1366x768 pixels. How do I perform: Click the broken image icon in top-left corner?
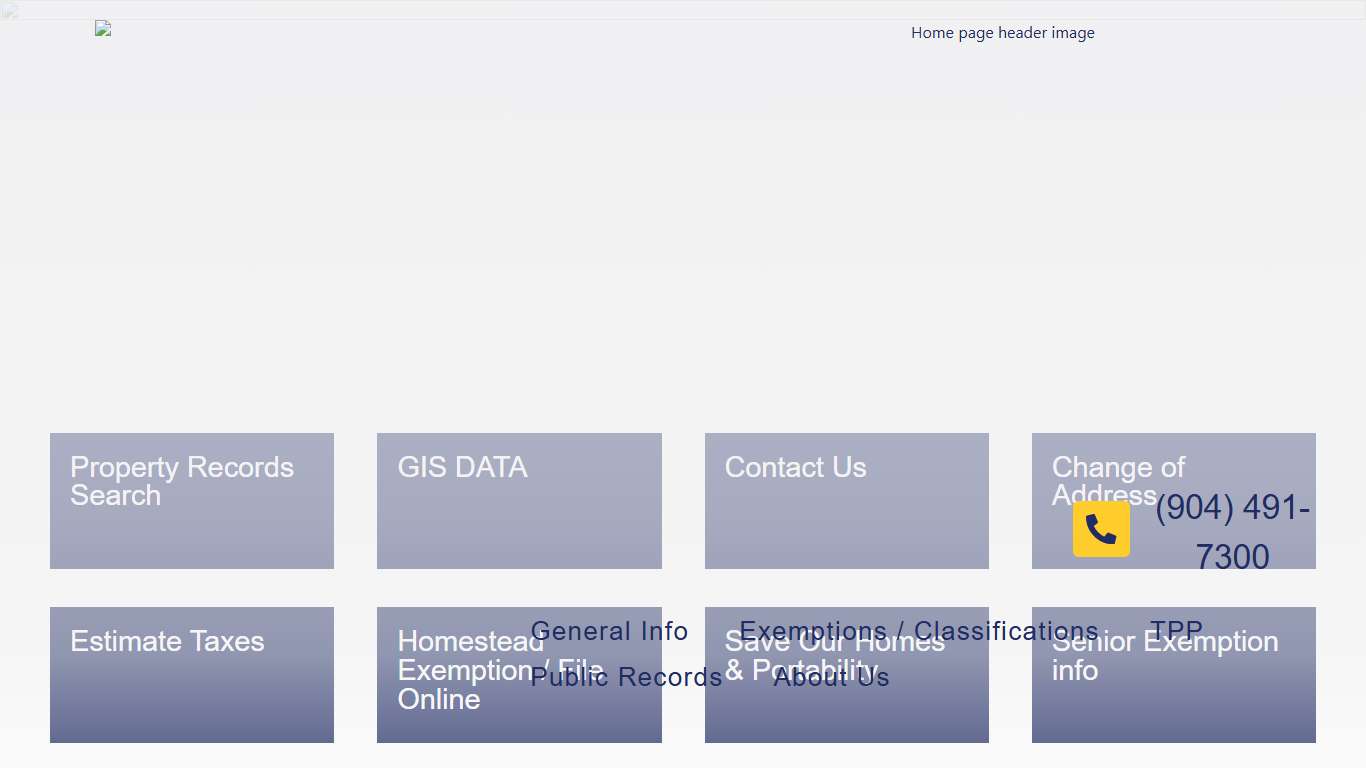pos(9,11)
